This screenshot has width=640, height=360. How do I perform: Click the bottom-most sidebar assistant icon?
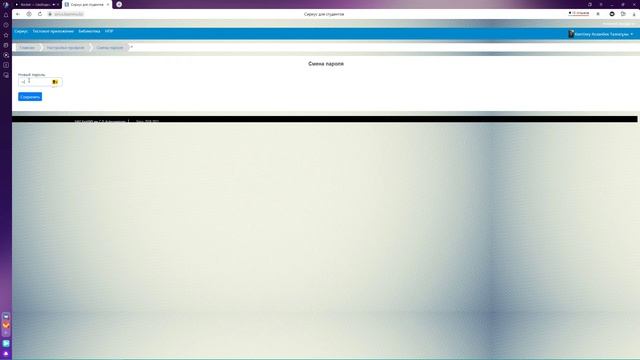6,353
